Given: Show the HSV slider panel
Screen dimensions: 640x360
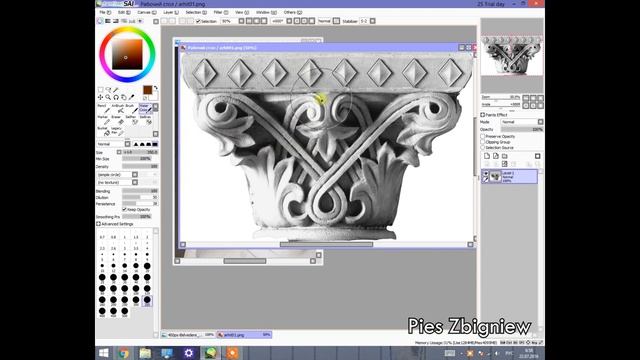Looking at the screenshot, I should pos(116,21).
